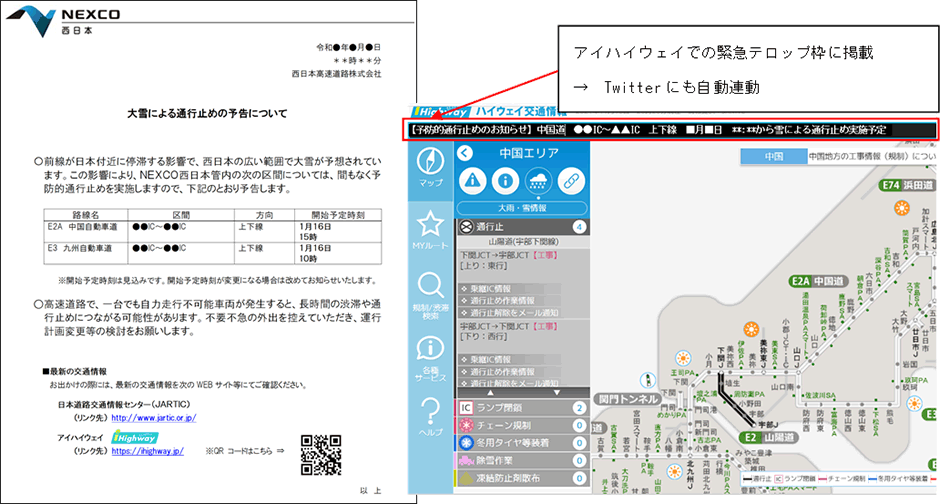Screen dimensions: 940x504
Task: Click the sun icon near 北九州J
Action: coord(674,472)
